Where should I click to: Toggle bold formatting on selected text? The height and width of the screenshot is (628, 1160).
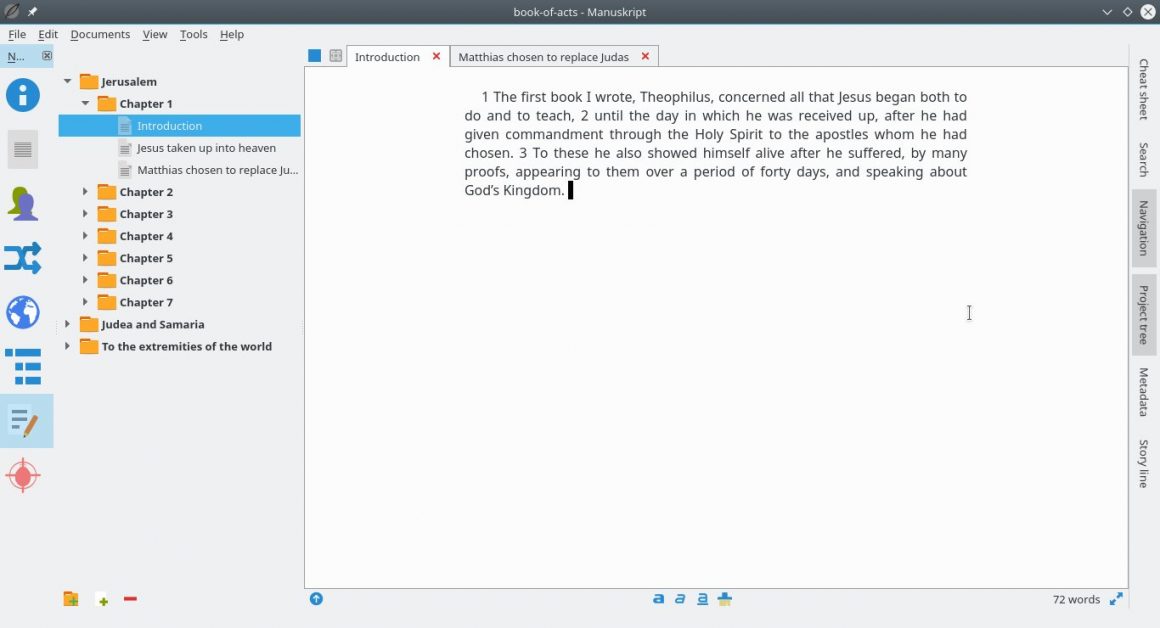point(658,598)
